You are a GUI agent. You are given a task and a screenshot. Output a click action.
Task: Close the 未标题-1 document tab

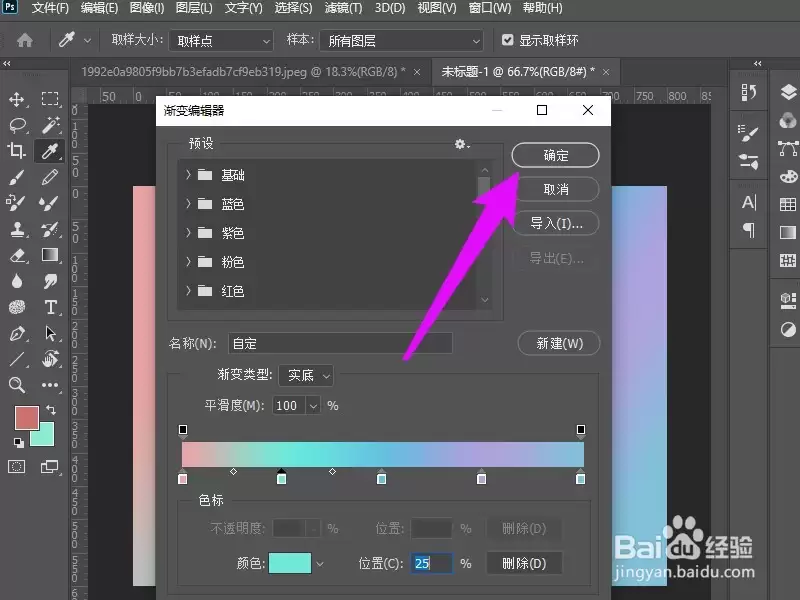[x=606, y=72]
